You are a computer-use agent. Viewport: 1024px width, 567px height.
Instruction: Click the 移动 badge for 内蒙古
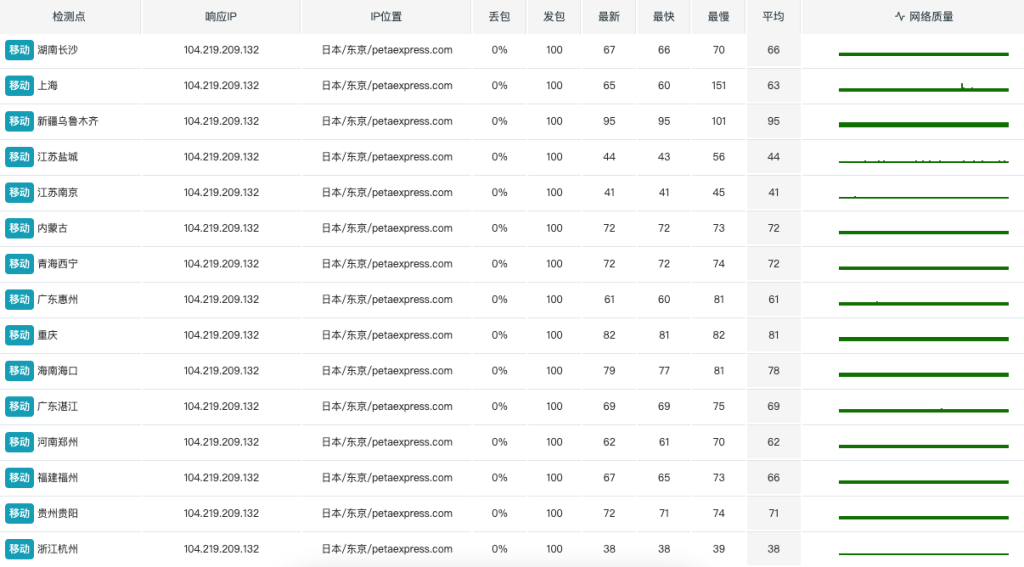[19, 228]
